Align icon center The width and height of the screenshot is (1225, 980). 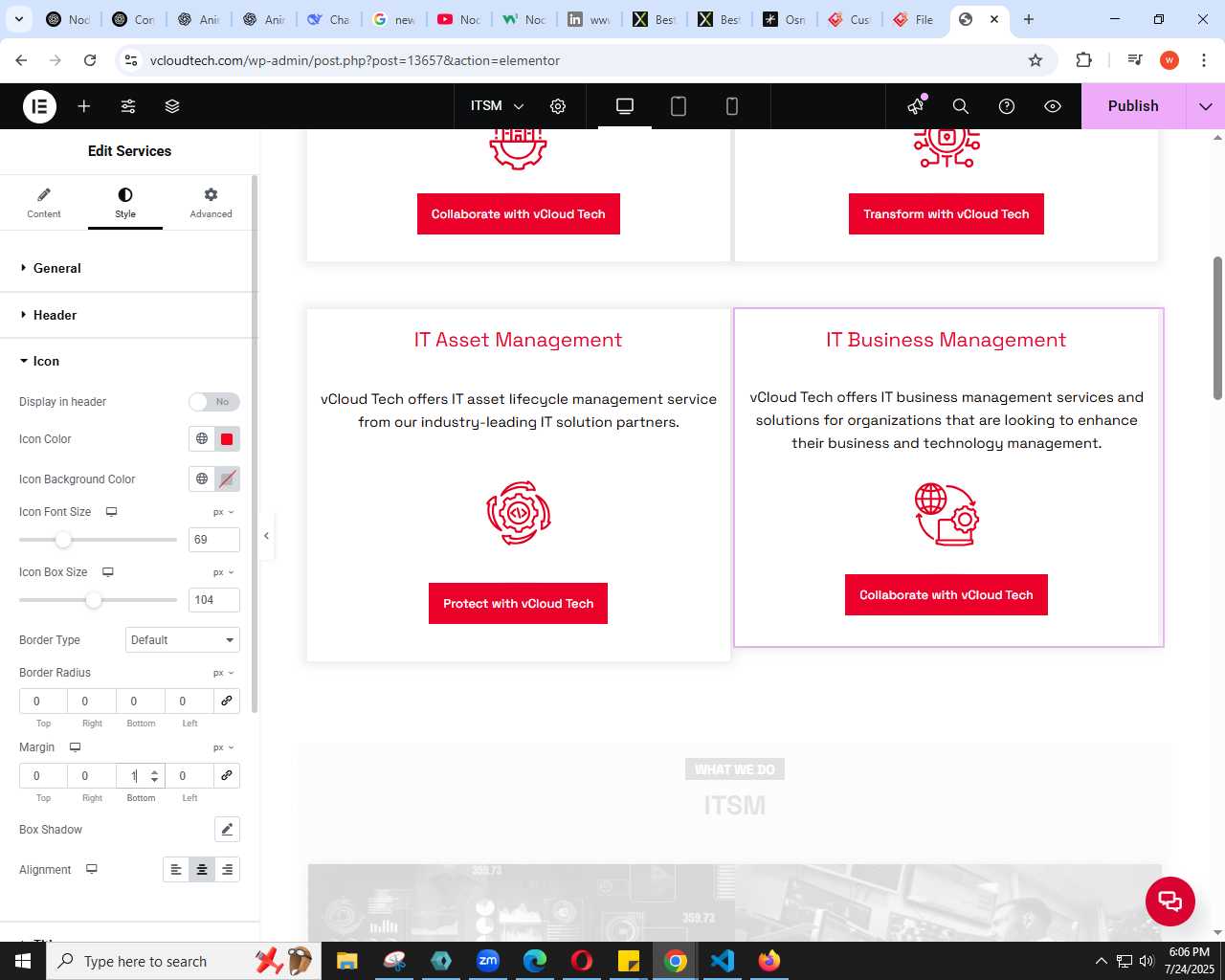pyautogui.click(x=202, y=870)
